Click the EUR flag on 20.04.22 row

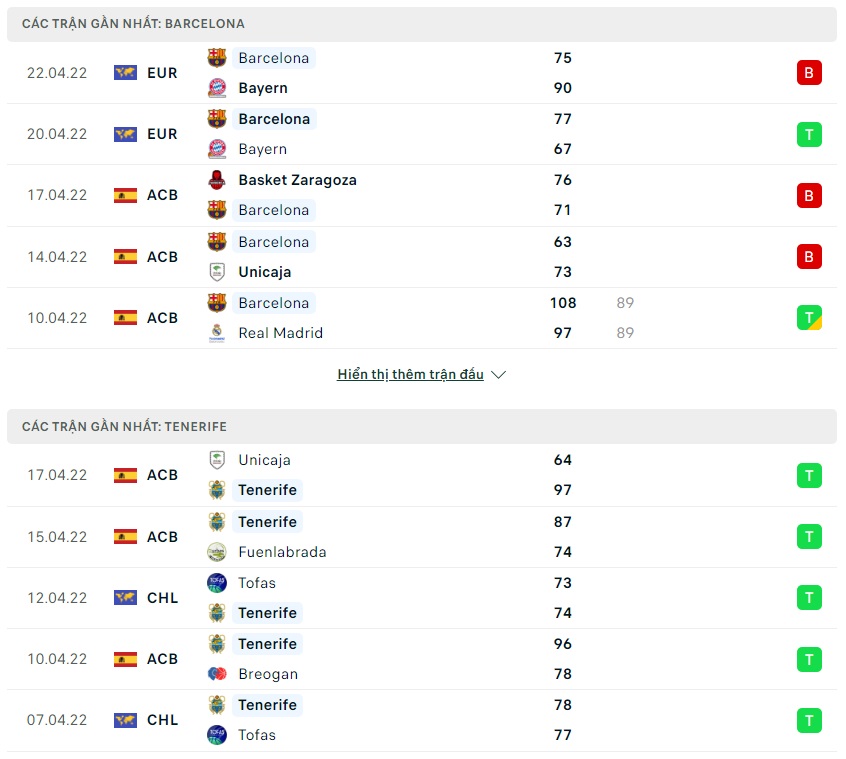click(x=125, y=134)
